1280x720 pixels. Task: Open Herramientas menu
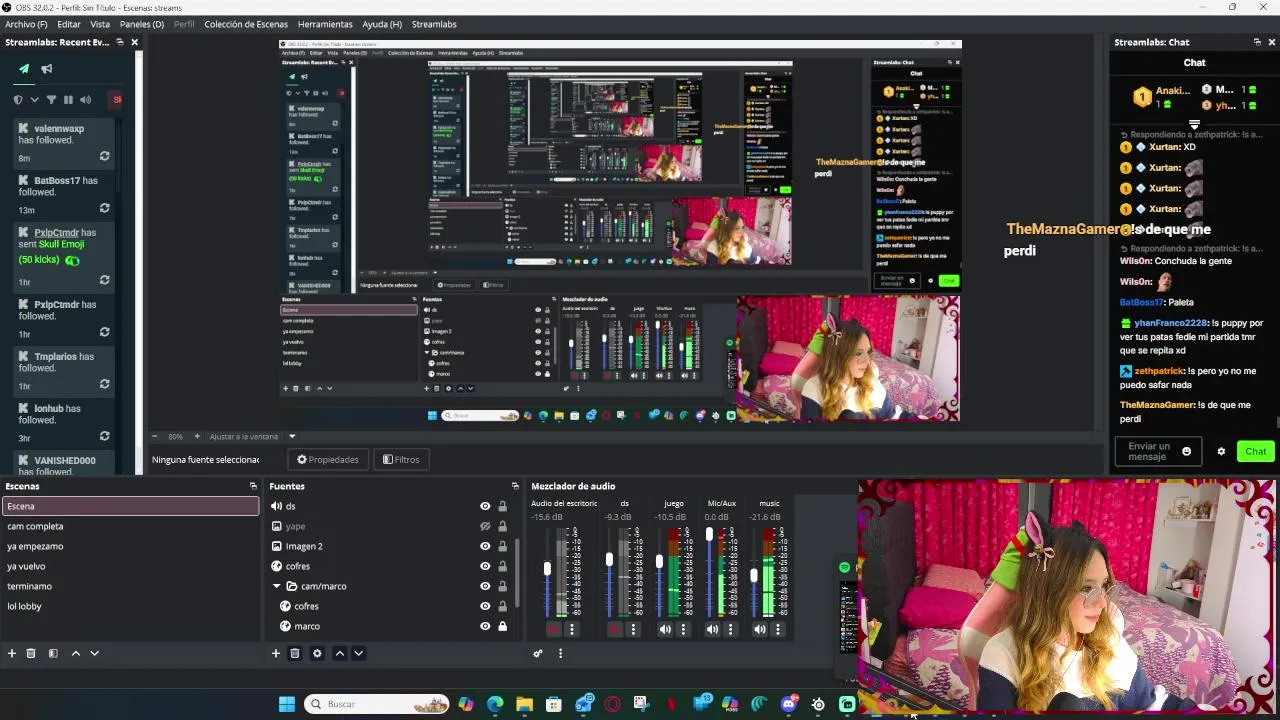[x=325, y=24]
